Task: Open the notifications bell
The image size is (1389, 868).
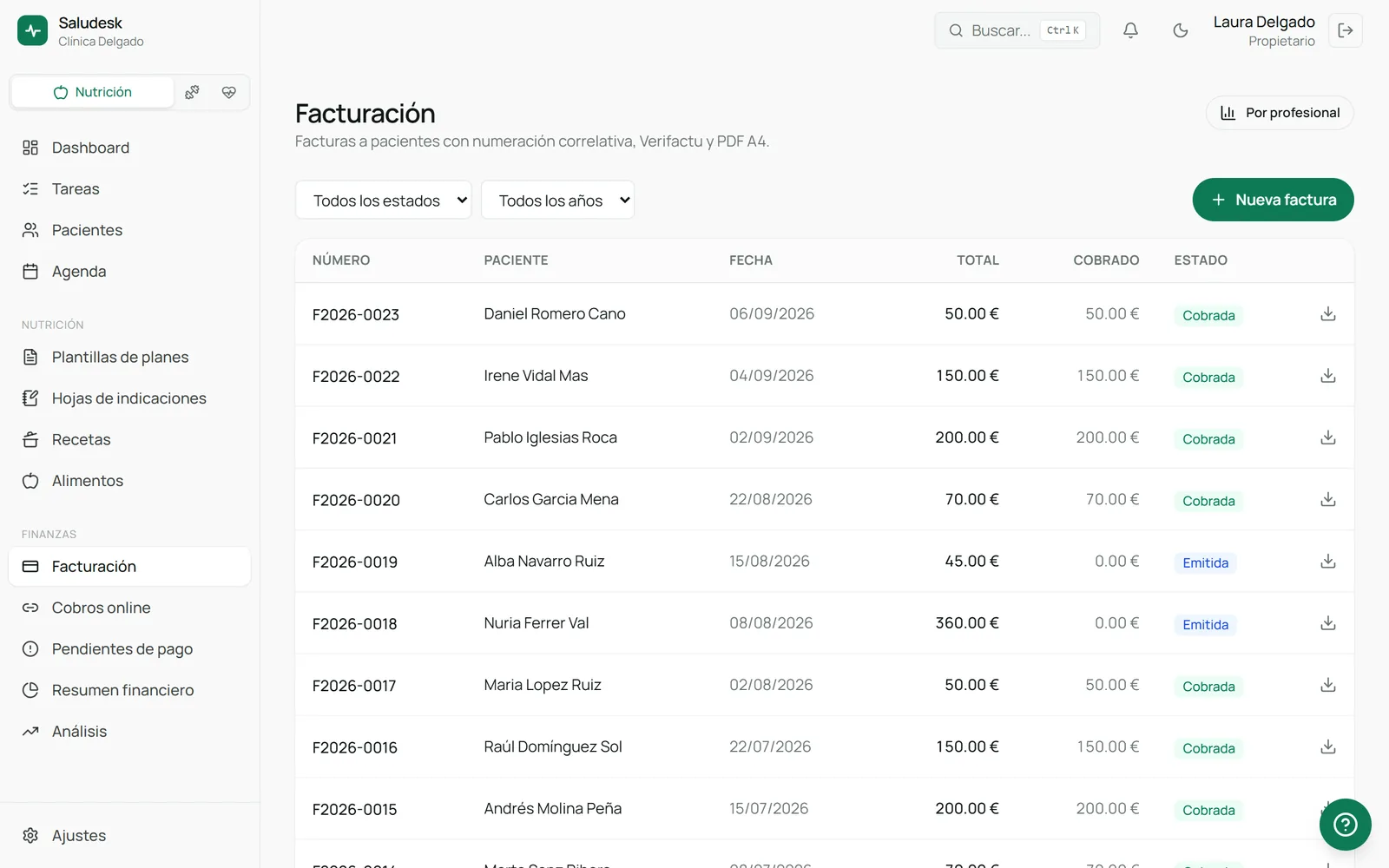Action: [x=1130, y=30]
